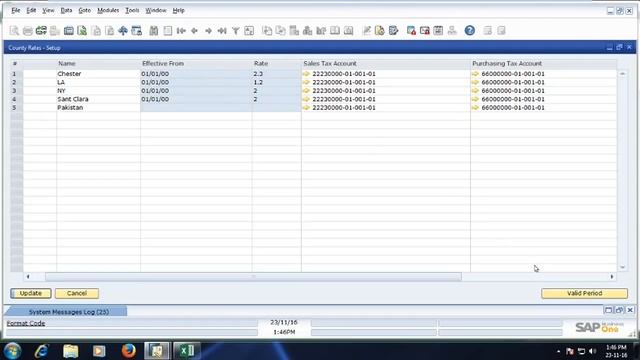
Task: Open LA's Purchasing Tax Account link arrow
Action: (x=475, y=82)
